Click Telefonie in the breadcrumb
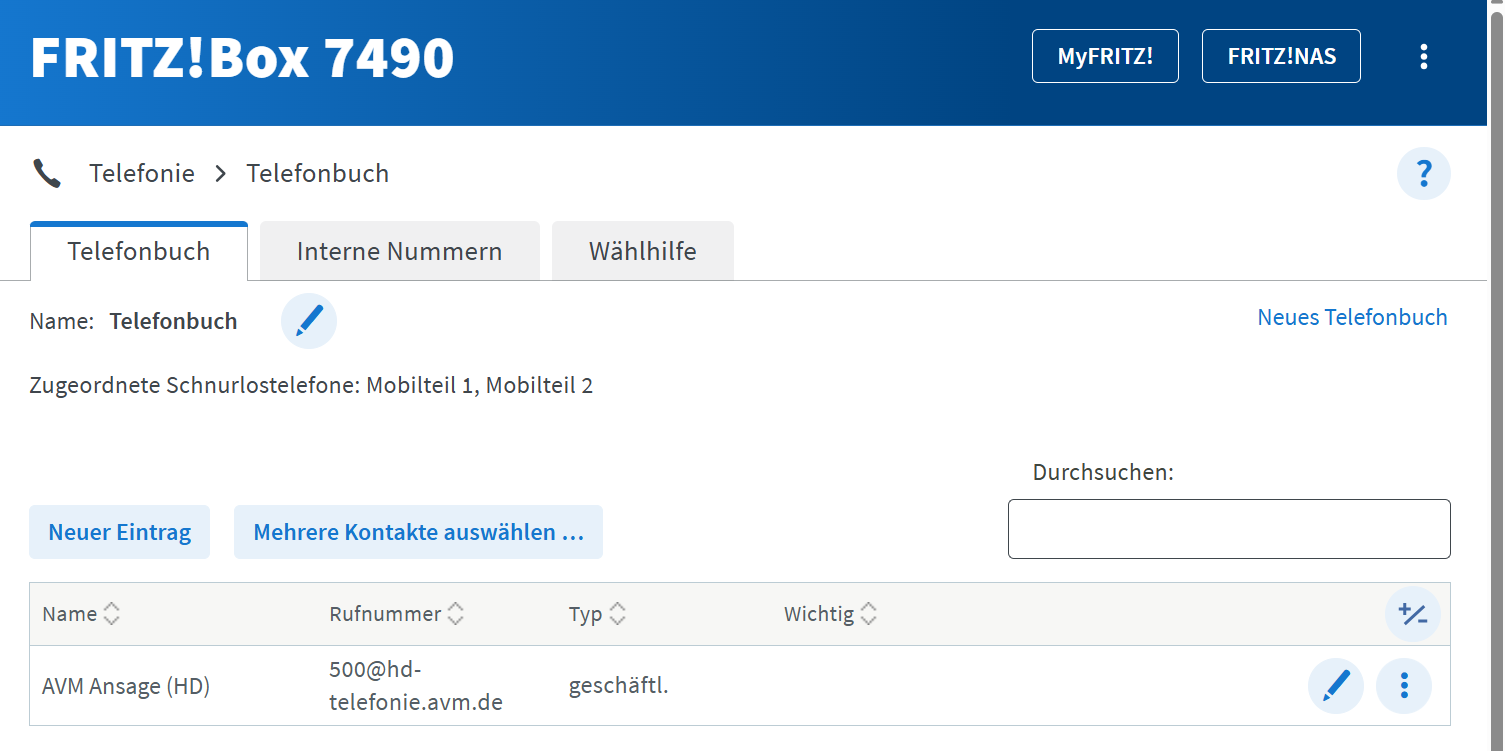The width and height of the screenshot is (1505, 751). (x=142, y=173)
